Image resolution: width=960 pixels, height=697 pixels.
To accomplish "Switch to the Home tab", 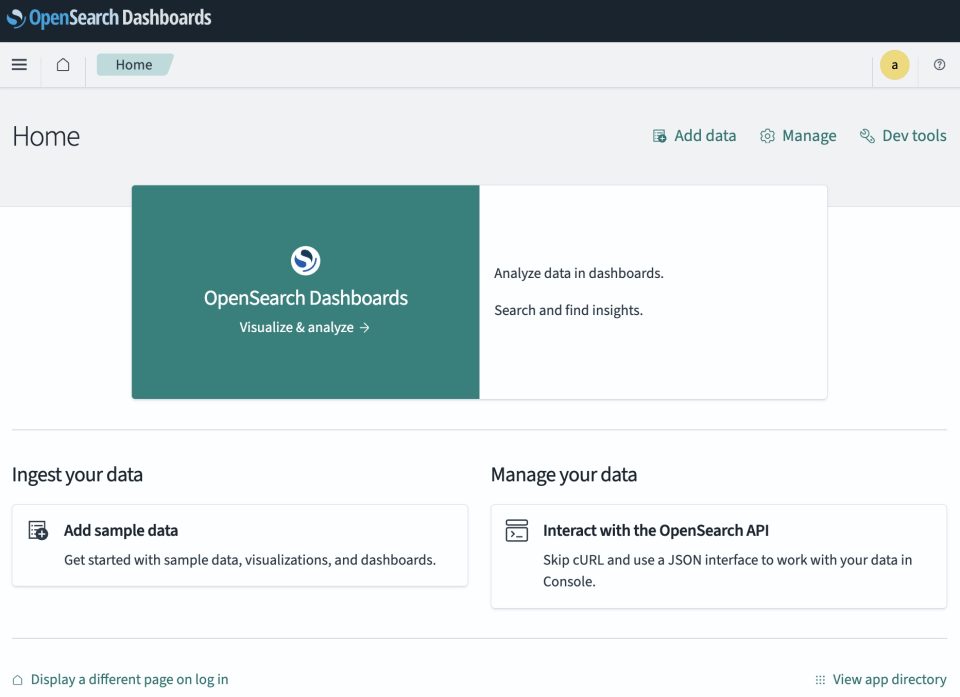I will [133, 64].
